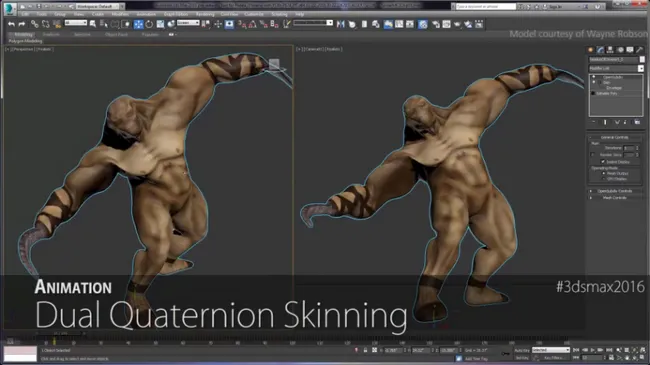
Task: Click the Set Key button
Action: pyautogui.click(x=522, y=358)
